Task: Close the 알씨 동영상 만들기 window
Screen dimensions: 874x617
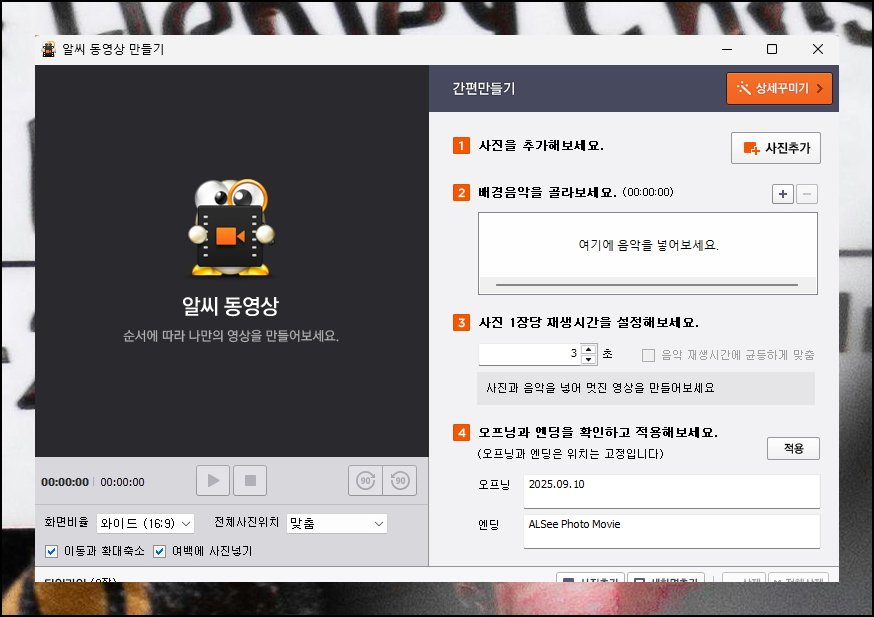Action: (818, 49)
